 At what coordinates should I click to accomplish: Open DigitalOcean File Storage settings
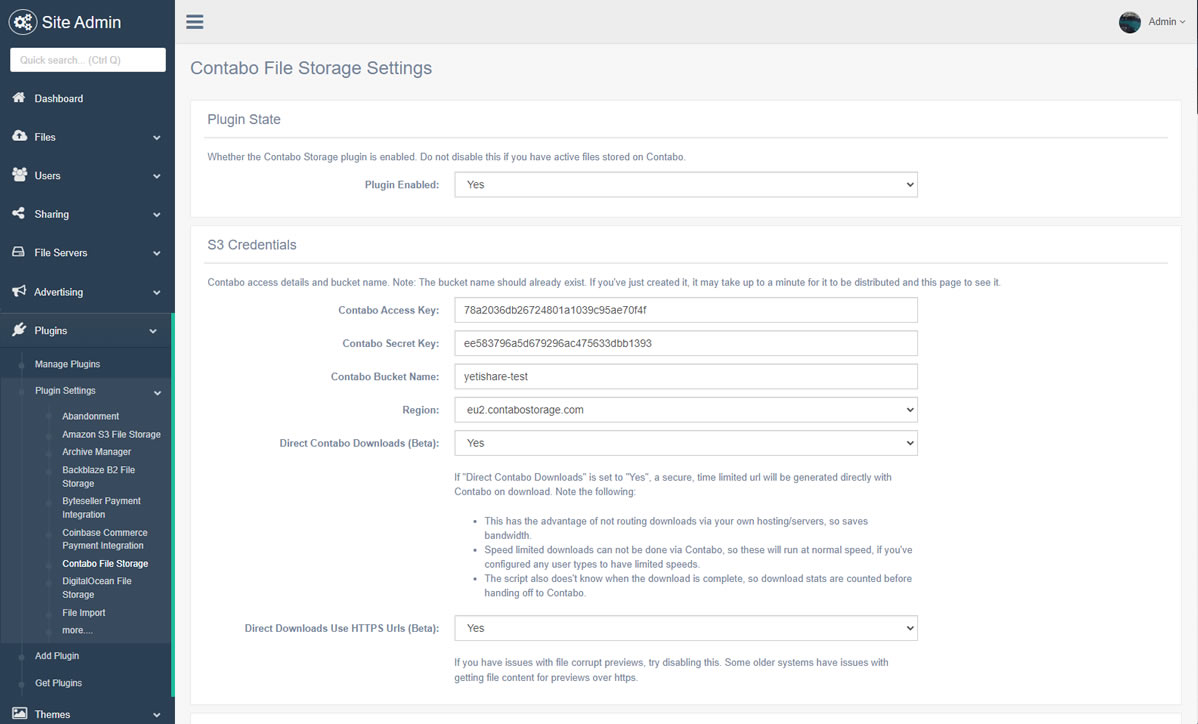[x=96, y=588]
